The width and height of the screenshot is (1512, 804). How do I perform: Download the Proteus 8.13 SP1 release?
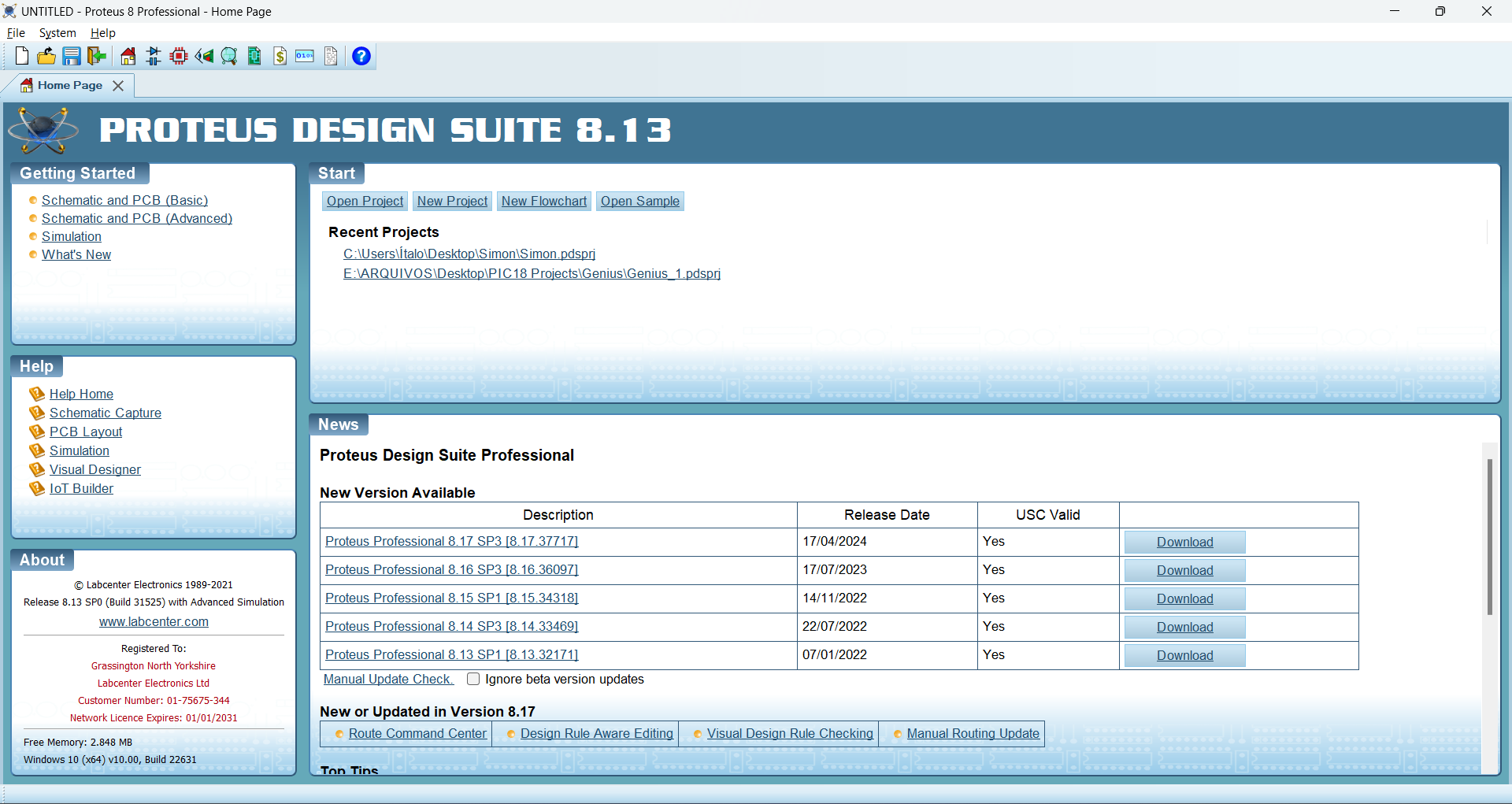coord(1184,655)
